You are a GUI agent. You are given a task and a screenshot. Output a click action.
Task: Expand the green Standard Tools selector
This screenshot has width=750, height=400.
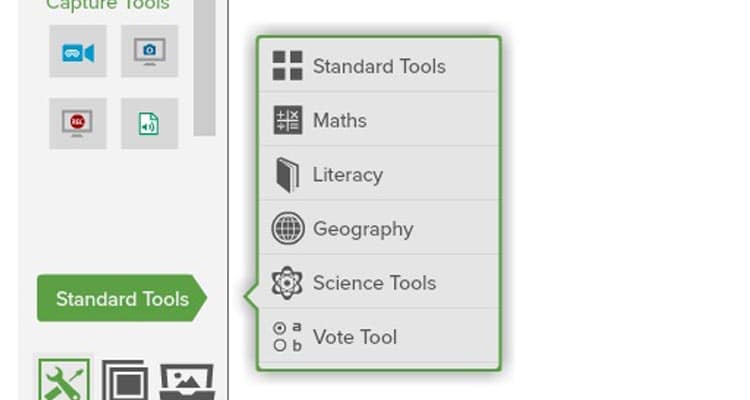[121, 298]
